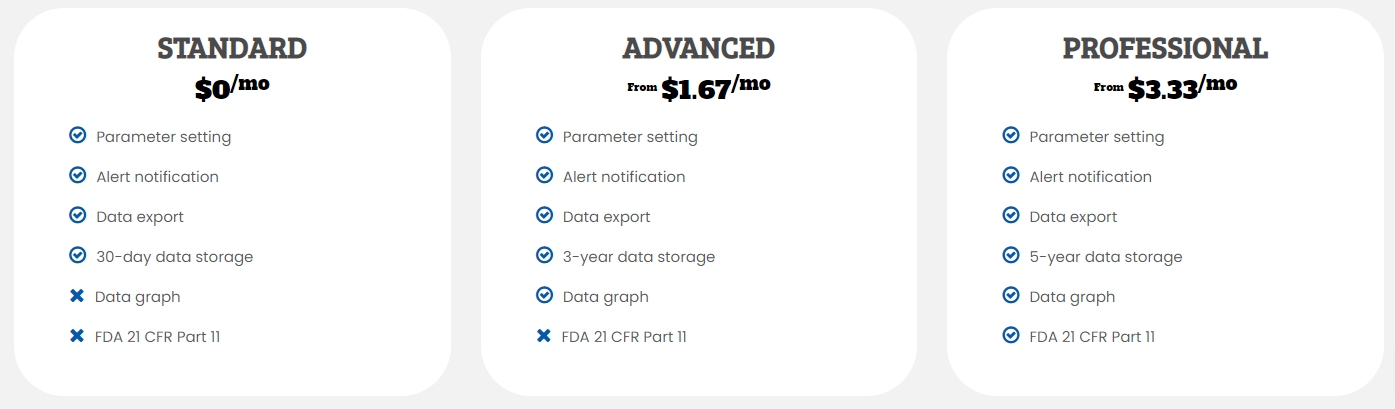Click the $1.67/mo price in Advanced
1395x409 pixels.
tap(716, 87)
